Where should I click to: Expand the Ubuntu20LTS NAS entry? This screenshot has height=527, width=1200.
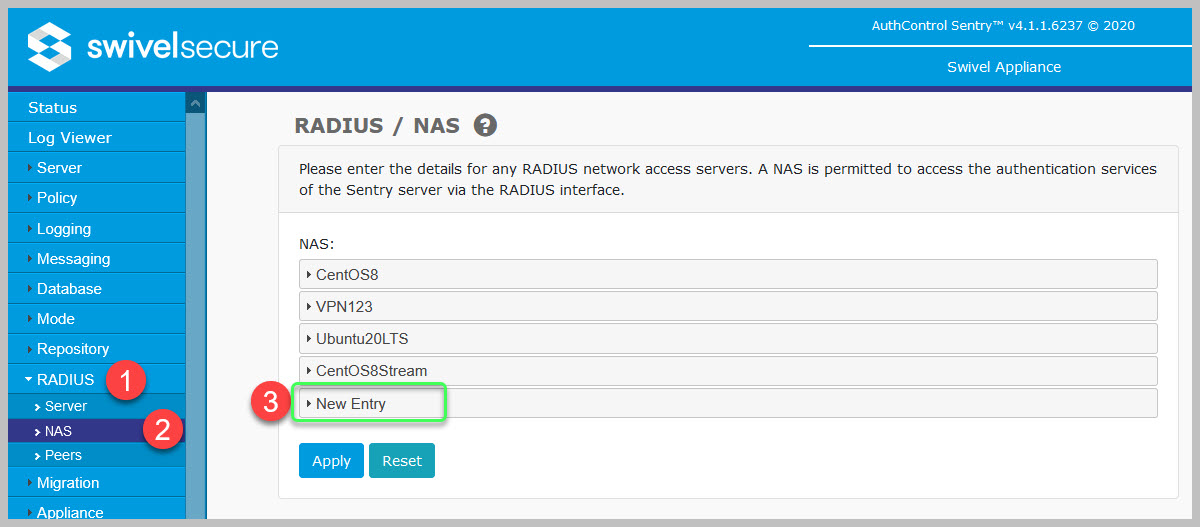click(x=361, y=338)
